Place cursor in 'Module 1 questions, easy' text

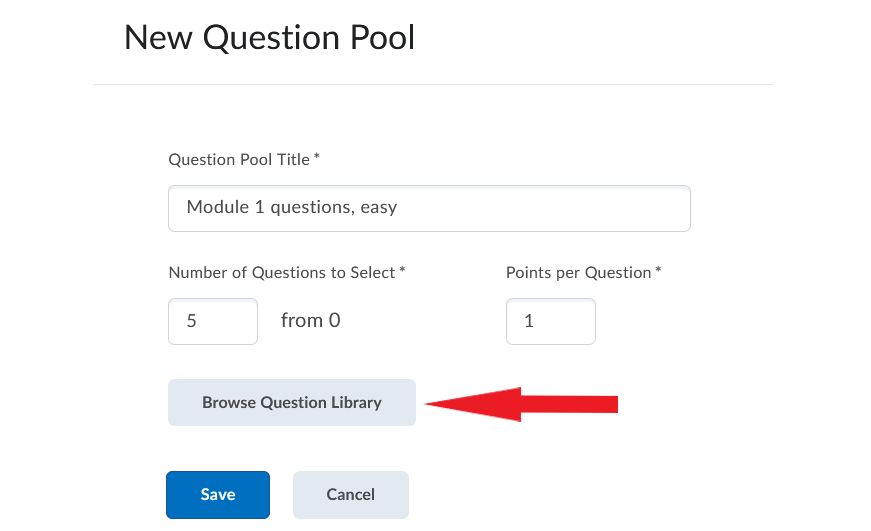pyautogui.click(x=292, y=207)
